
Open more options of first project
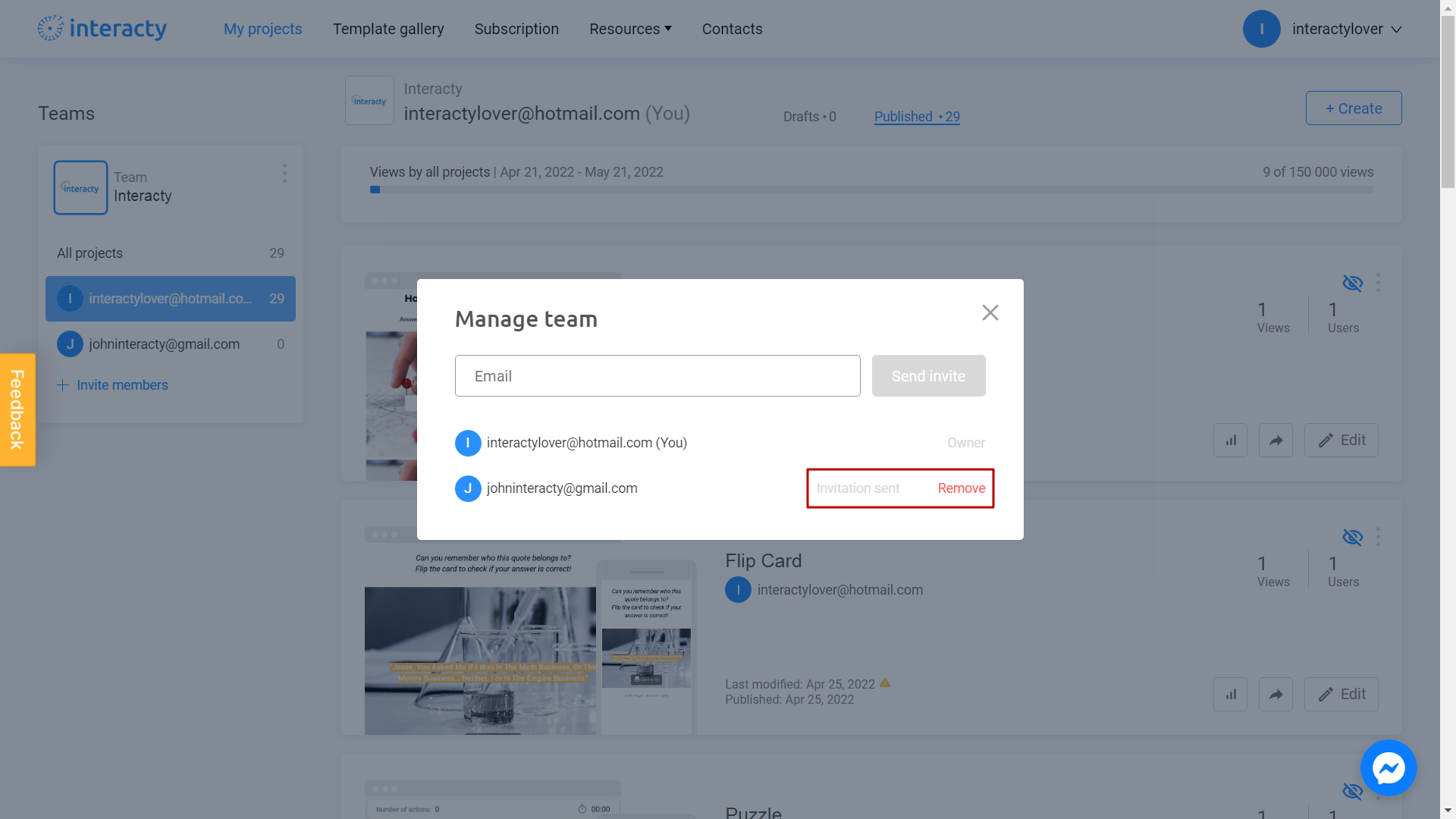point(1378,283)
